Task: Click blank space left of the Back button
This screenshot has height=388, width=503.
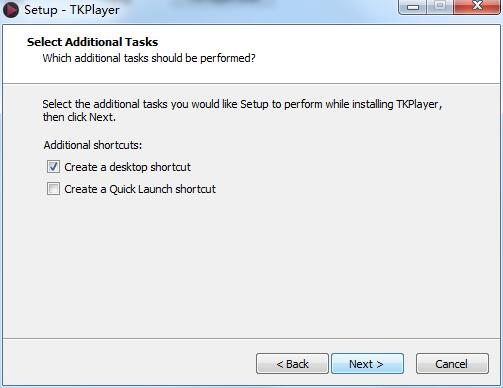Action: click(x=130, y=363)
